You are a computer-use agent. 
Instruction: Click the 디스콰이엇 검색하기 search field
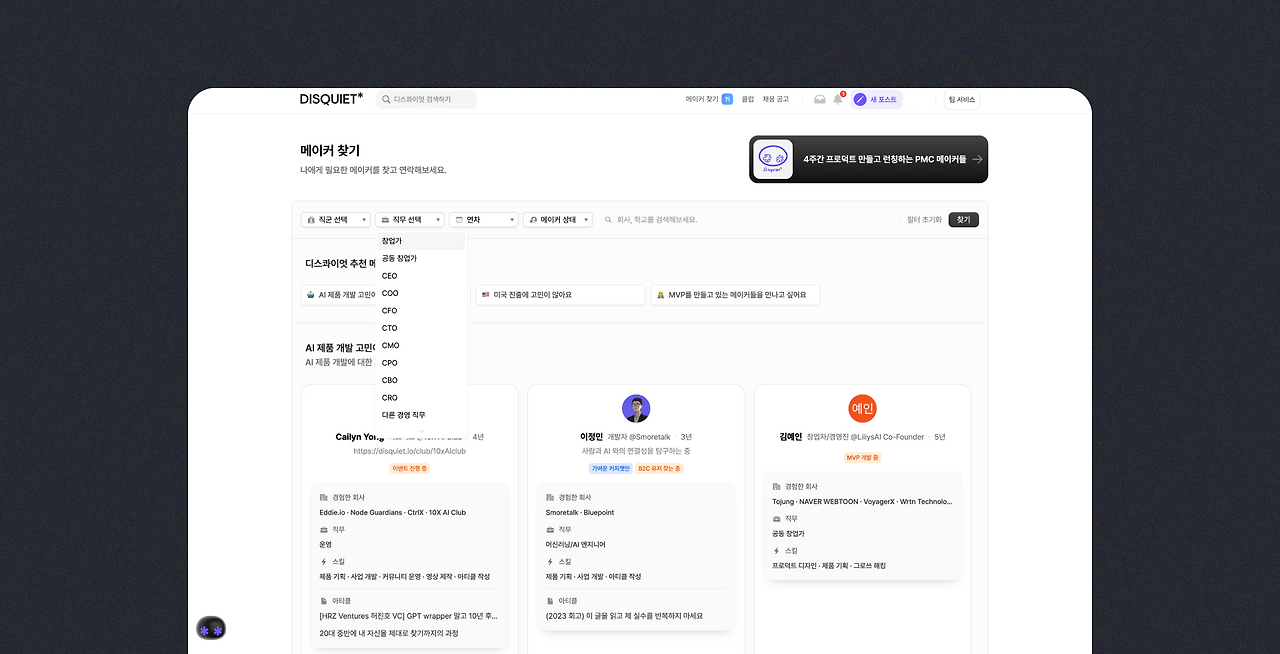(427, 100)
